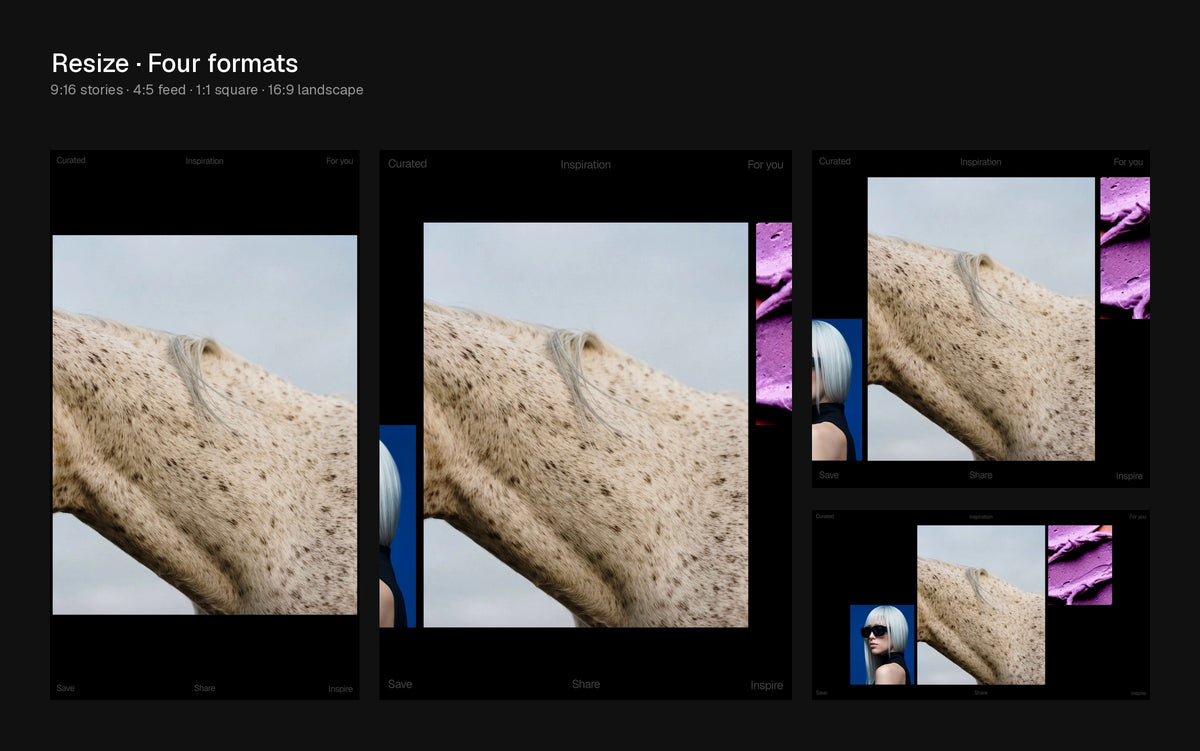Open sunglasses woman portrait in the landscape frame
1200x751 pixels.
(882, 644)
